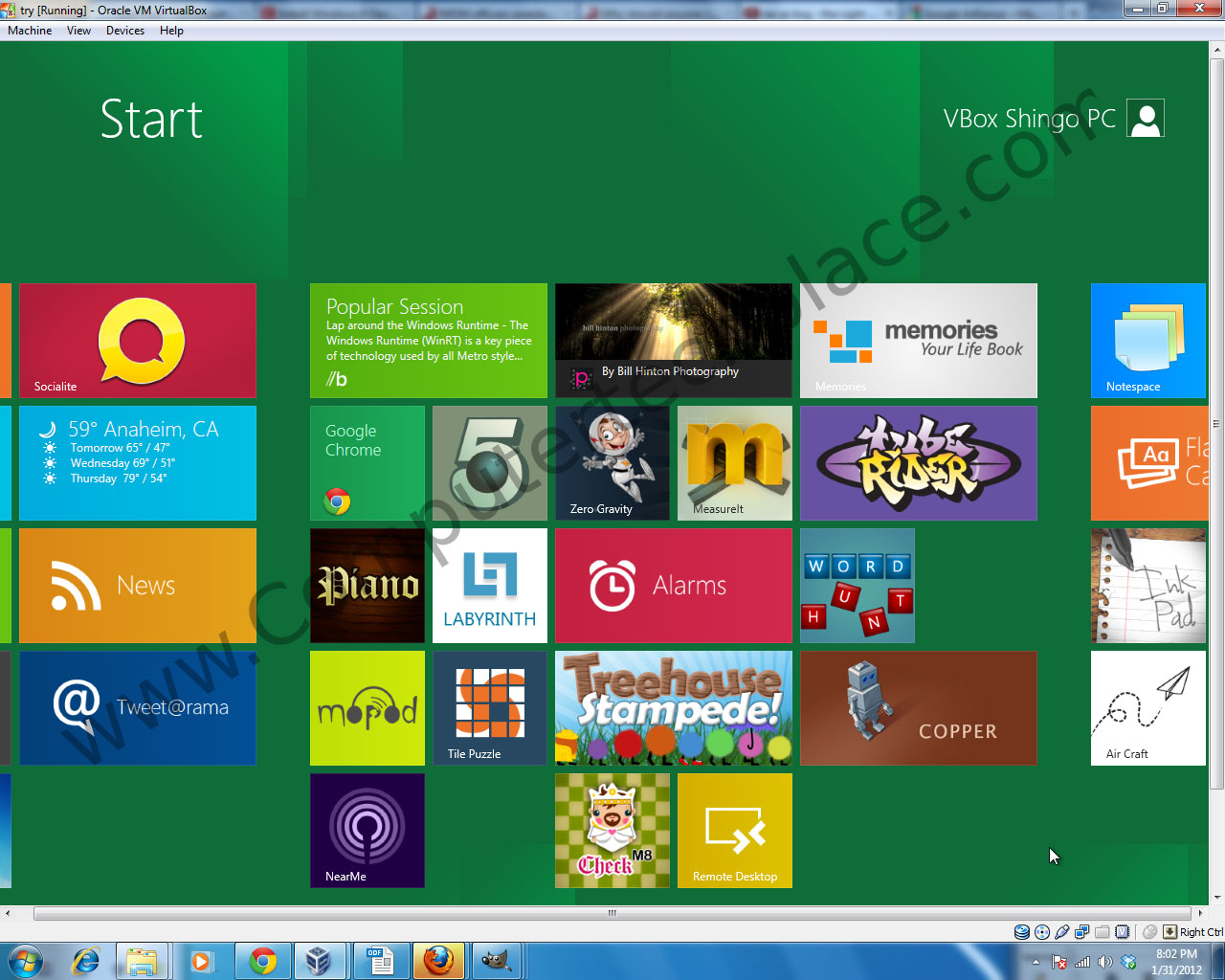The height and width of the screenshot is (980, 1225).
Task: Launch the Air Craft tile
Action: (x=1148, y=708)
